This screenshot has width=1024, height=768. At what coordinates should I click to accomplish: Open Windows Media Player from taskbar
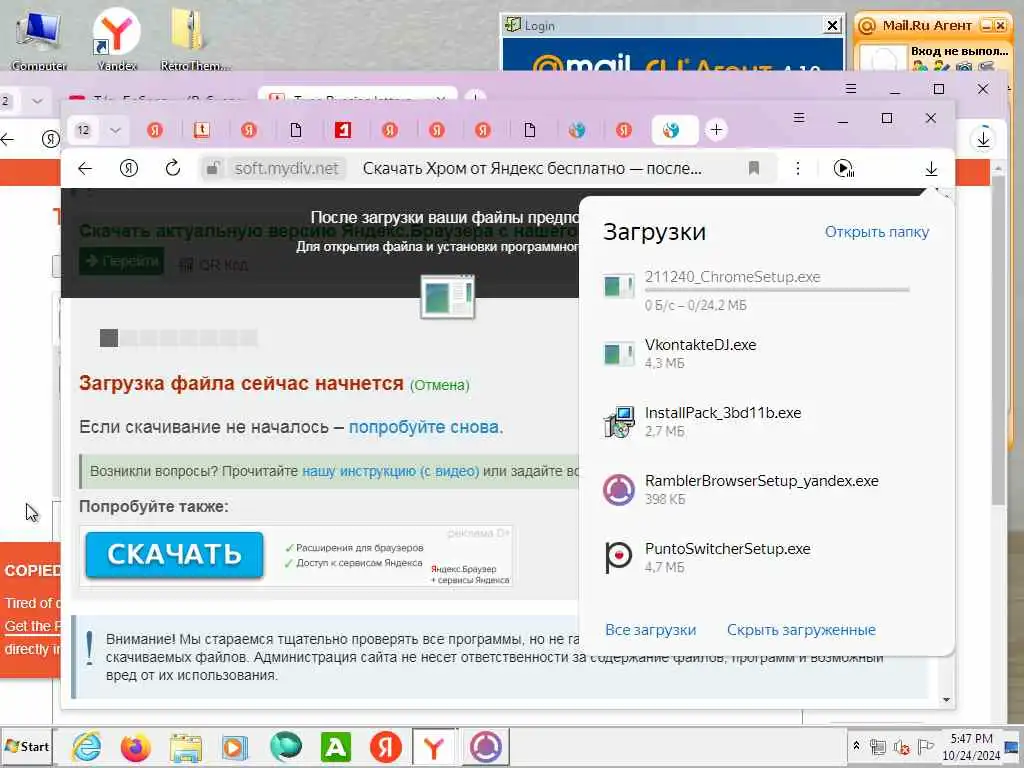pyautogui.click(x=234, y=747)
